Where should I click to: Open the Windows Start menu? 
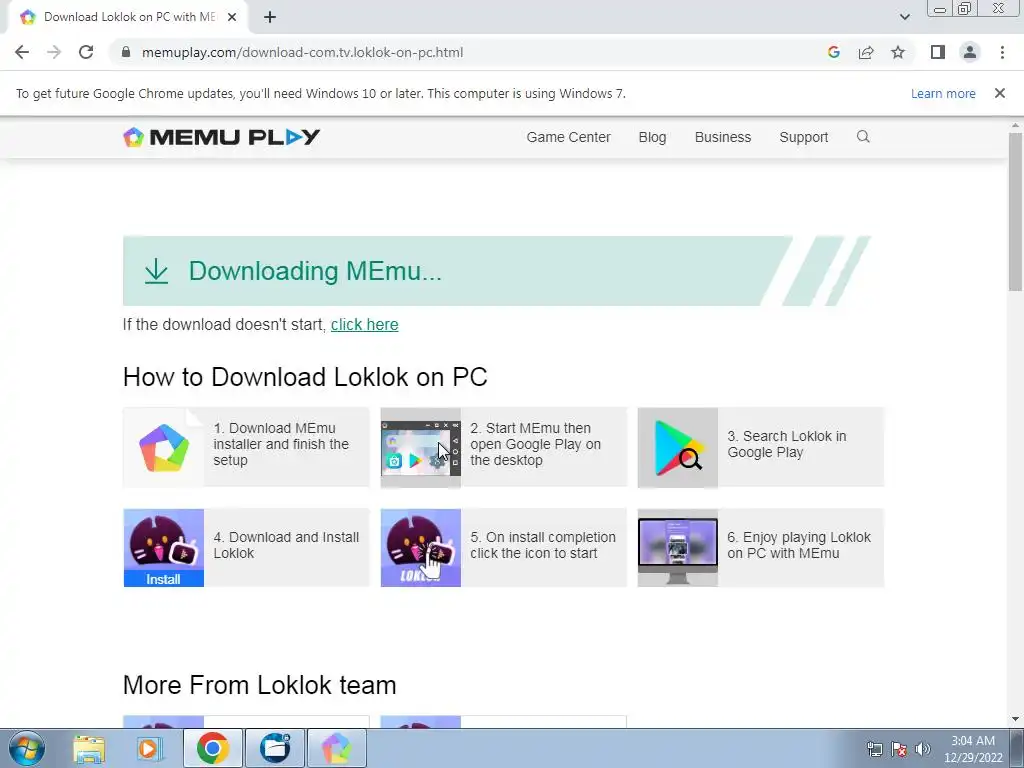point(27,748)
